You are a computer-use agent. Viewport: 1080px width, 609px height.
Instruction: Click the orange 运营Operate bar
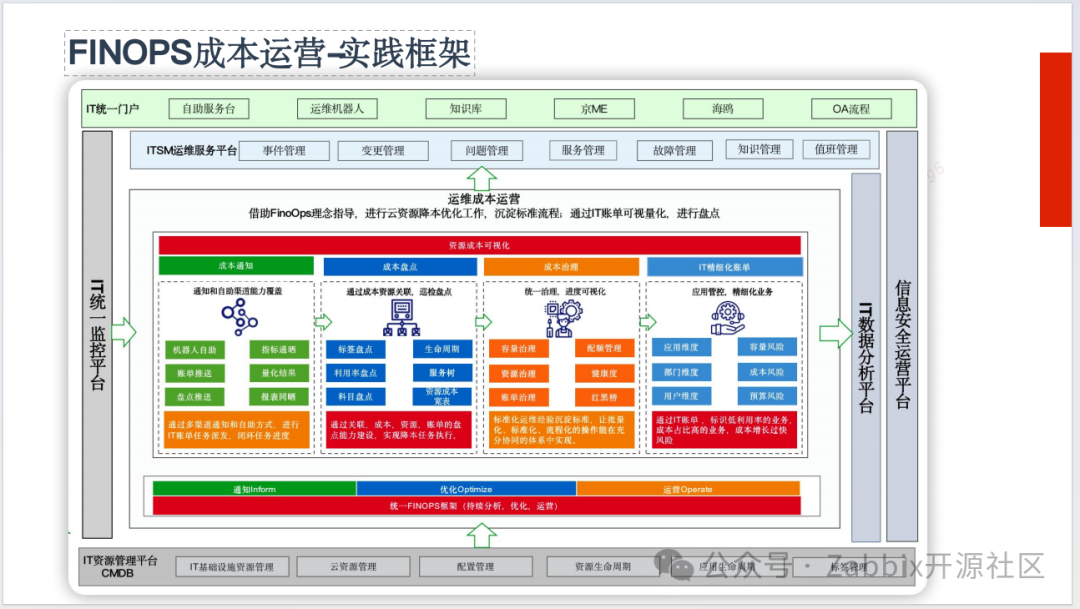pyautogui.click(x=688, y=489)
